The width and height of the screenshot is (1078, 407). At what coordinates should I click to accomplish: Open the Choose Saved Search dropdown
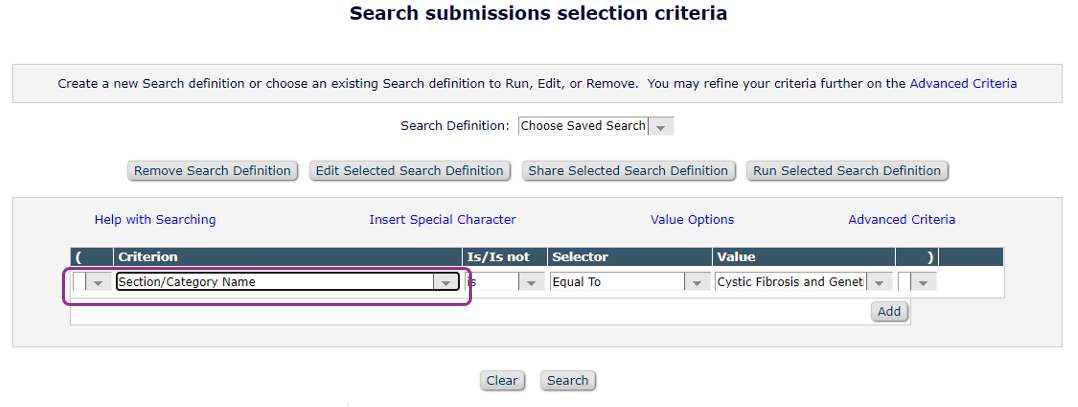coord(596,126)
